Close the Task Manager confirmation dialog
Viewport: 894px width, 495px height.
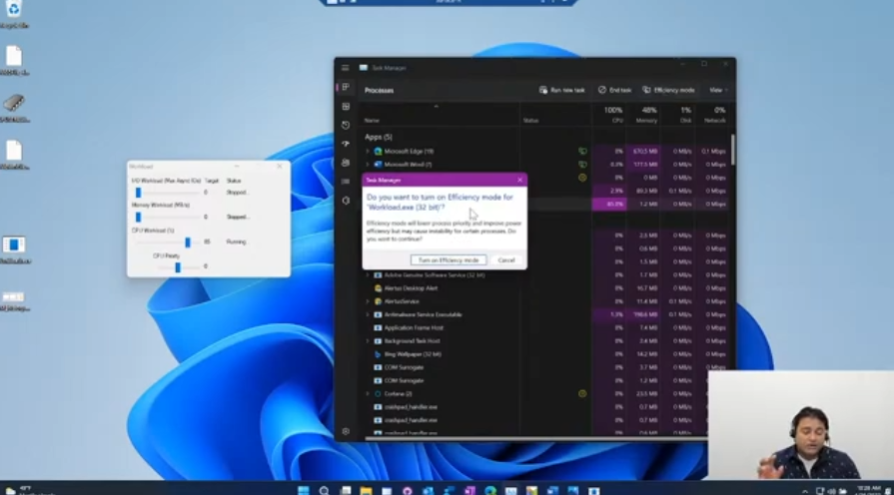[519, 180]
